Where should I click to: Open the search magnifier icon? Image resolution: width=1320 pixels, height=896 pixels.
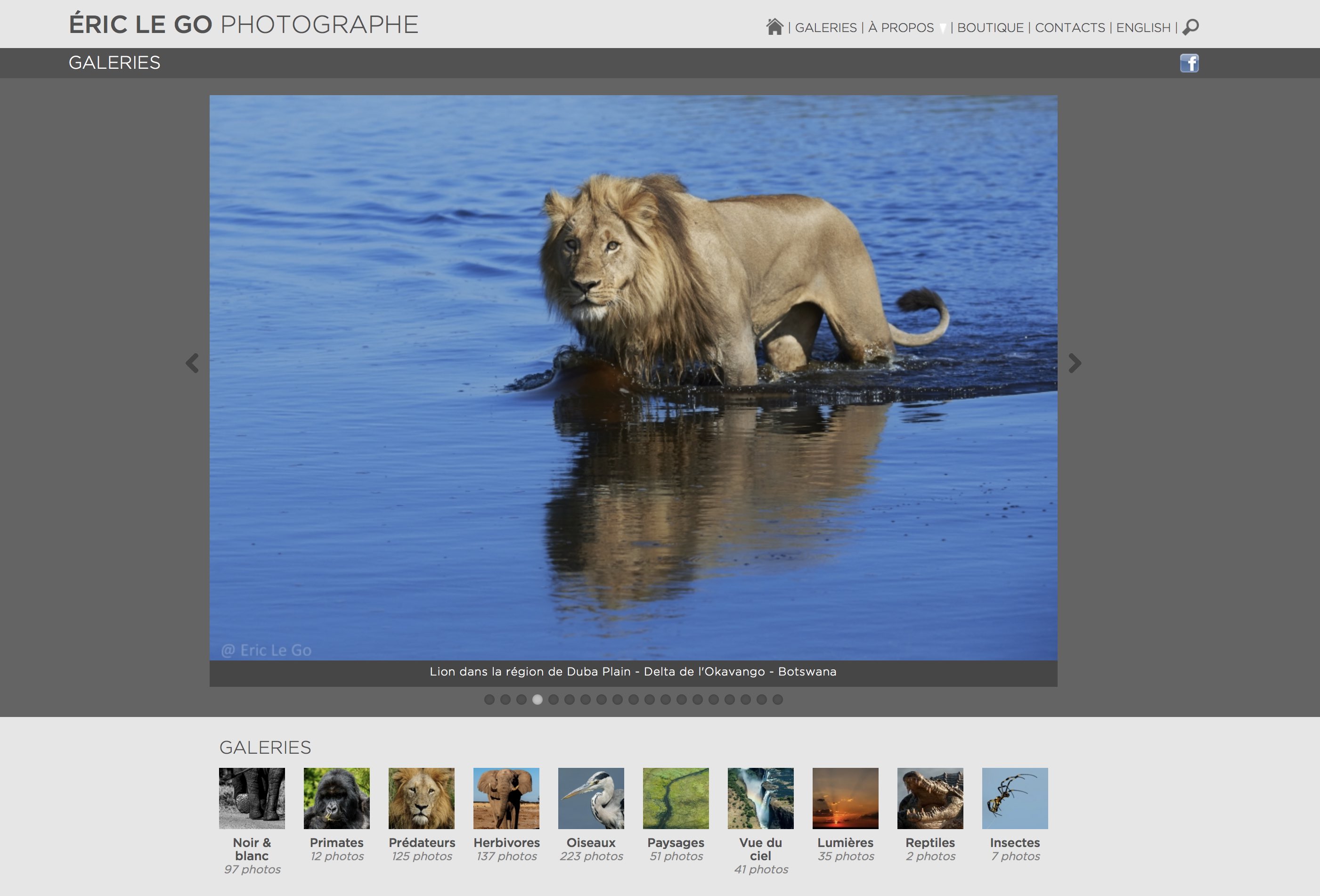(x=1190, y=27)
